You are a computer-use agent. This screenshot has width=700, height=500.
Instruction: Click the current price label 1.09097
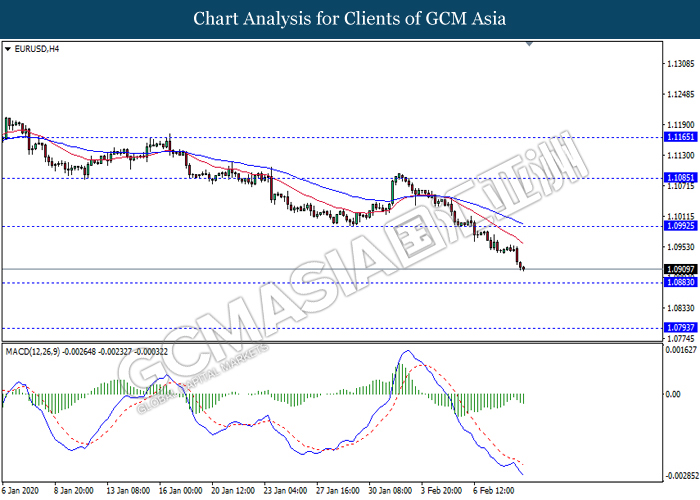tap(680, 269)
